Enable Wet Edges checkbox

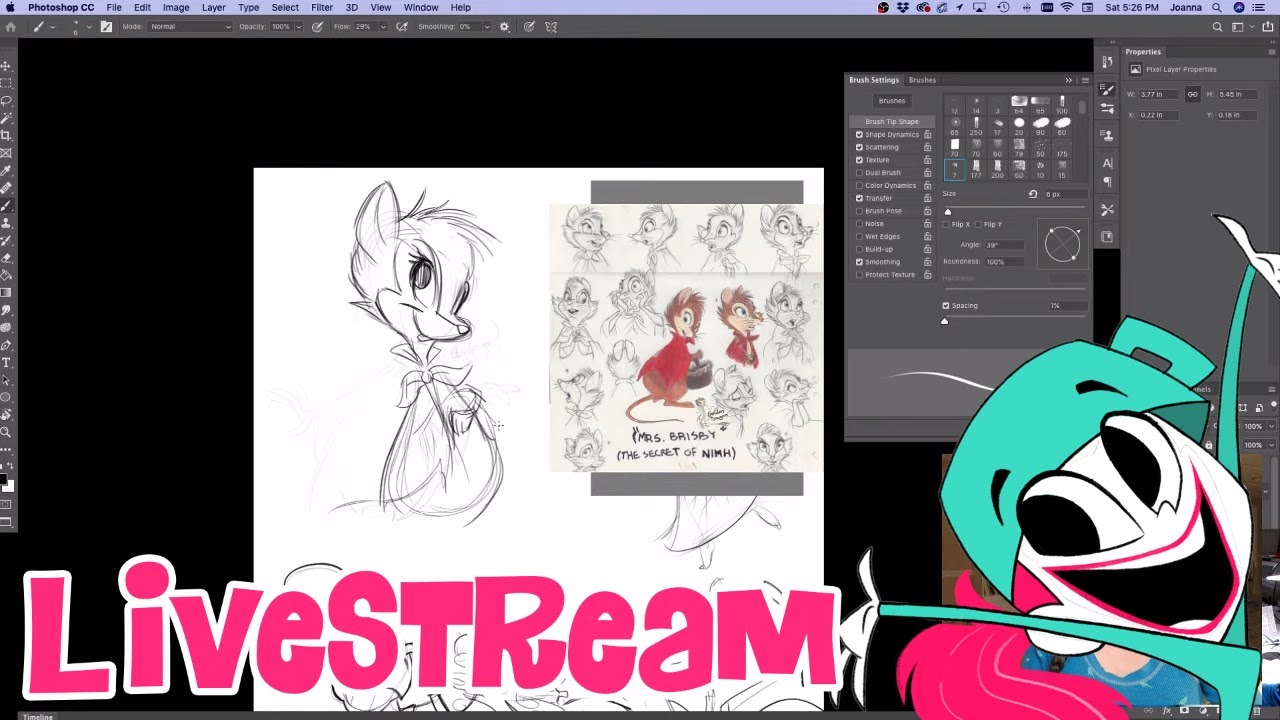859,236
